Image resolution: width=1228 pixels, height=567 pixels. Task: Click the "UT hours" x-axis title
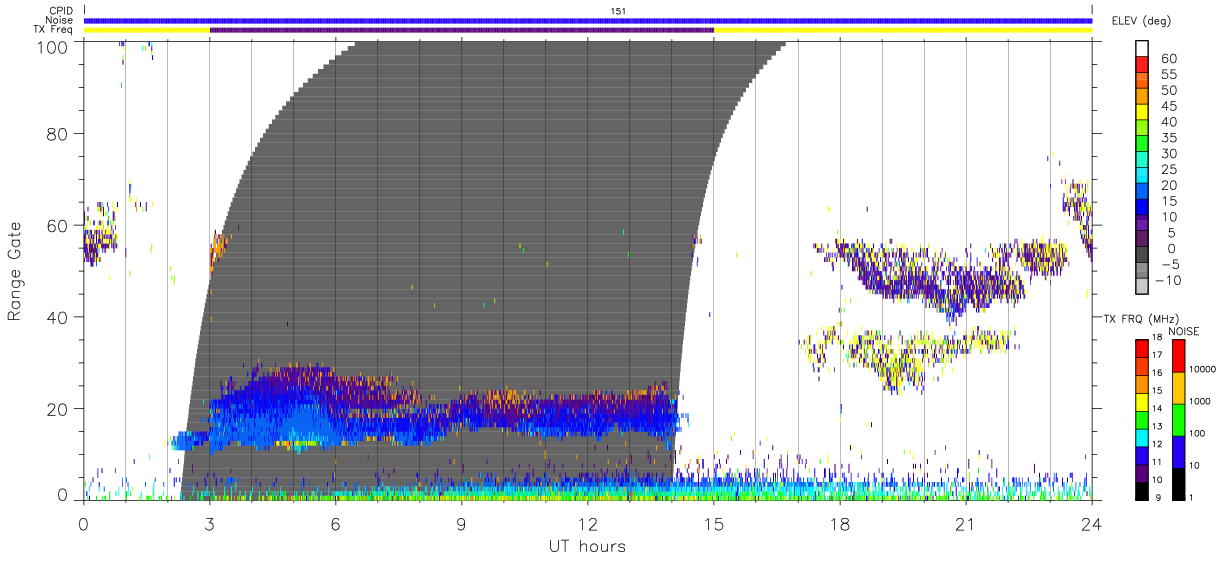pos(587,546)
